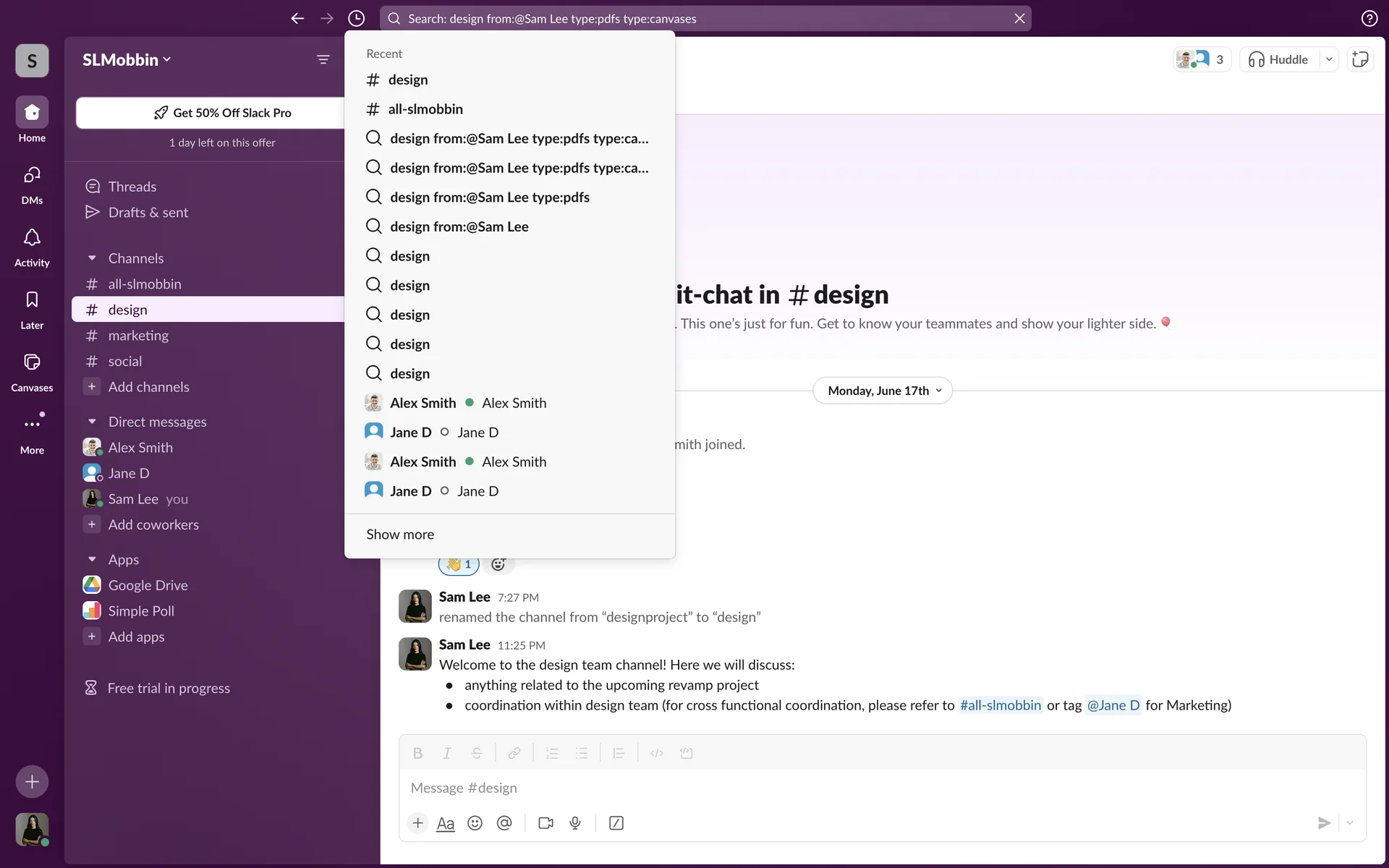Click the microphone record audio clip icon
The width and height of the screenshot is (1389, 868).
click(x=575, y=823)
